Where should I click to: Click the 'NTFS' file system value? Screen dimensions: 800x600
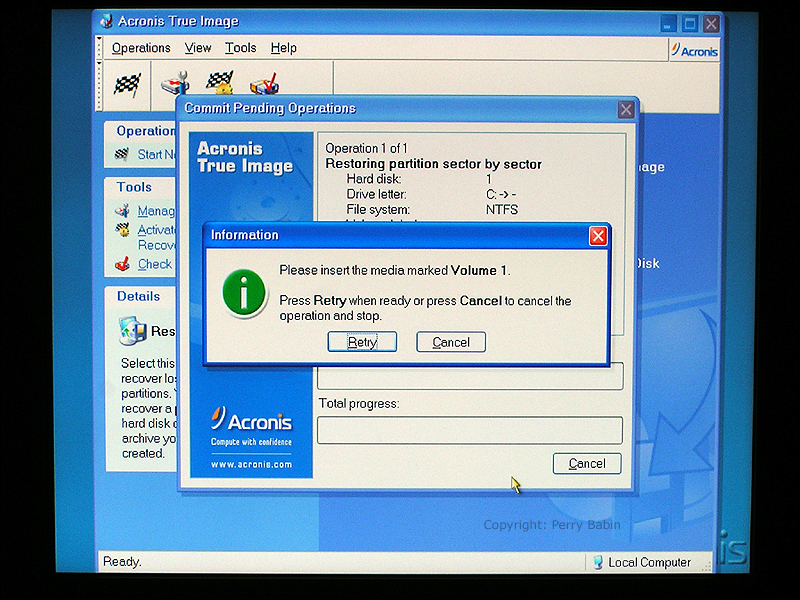502,210
